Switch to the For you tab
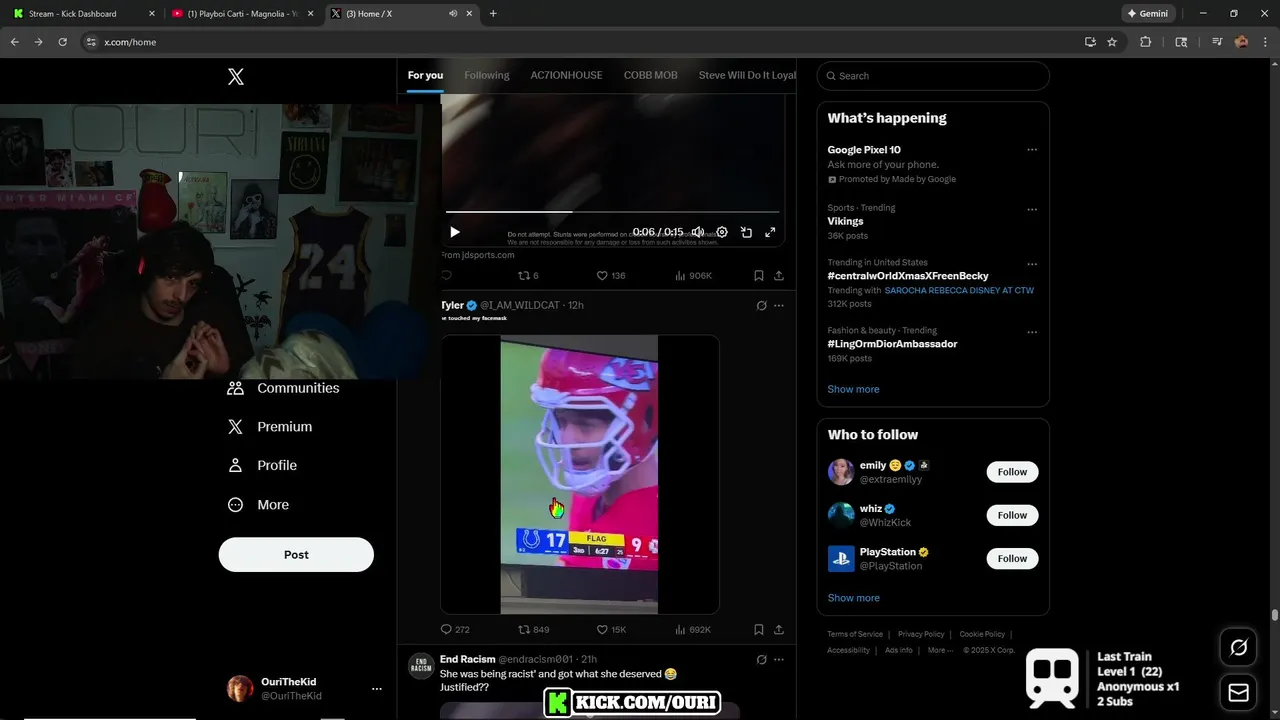1280x720 pixels. point(425,75)
